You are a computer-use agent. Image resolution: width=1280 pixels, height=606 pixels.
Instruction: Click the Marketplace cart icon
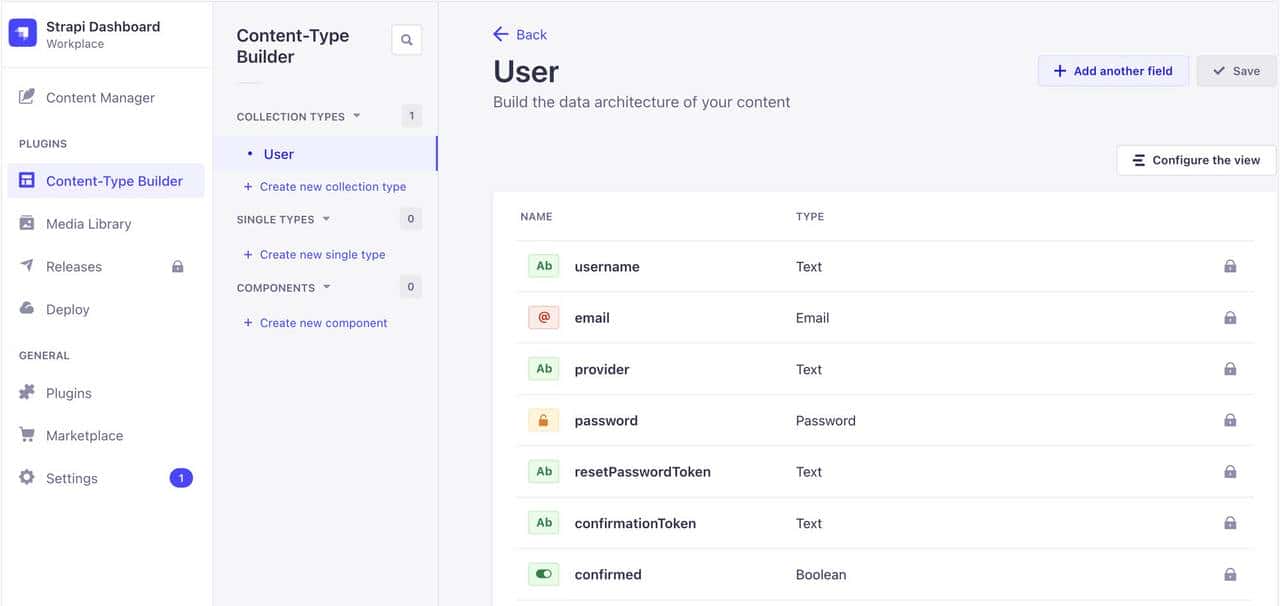[x=26, y=435]
